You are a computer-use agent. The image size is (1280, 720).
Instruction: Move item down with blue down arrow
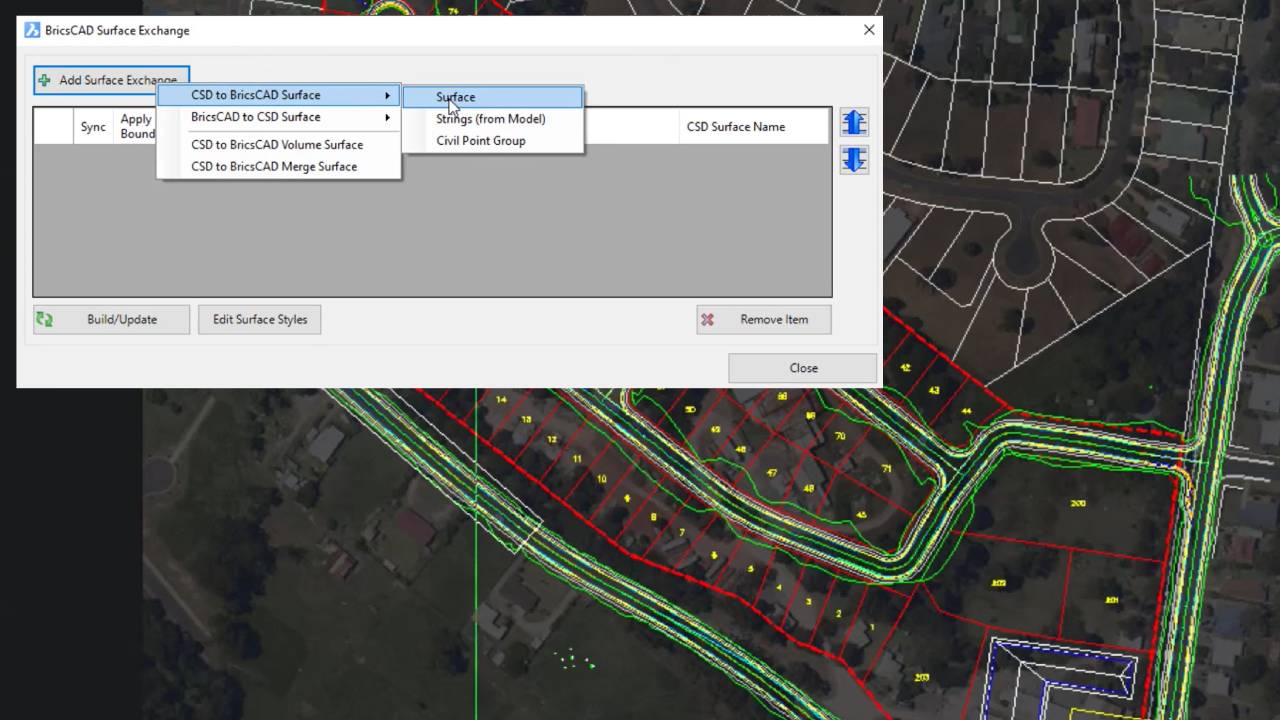pos(854,160)
